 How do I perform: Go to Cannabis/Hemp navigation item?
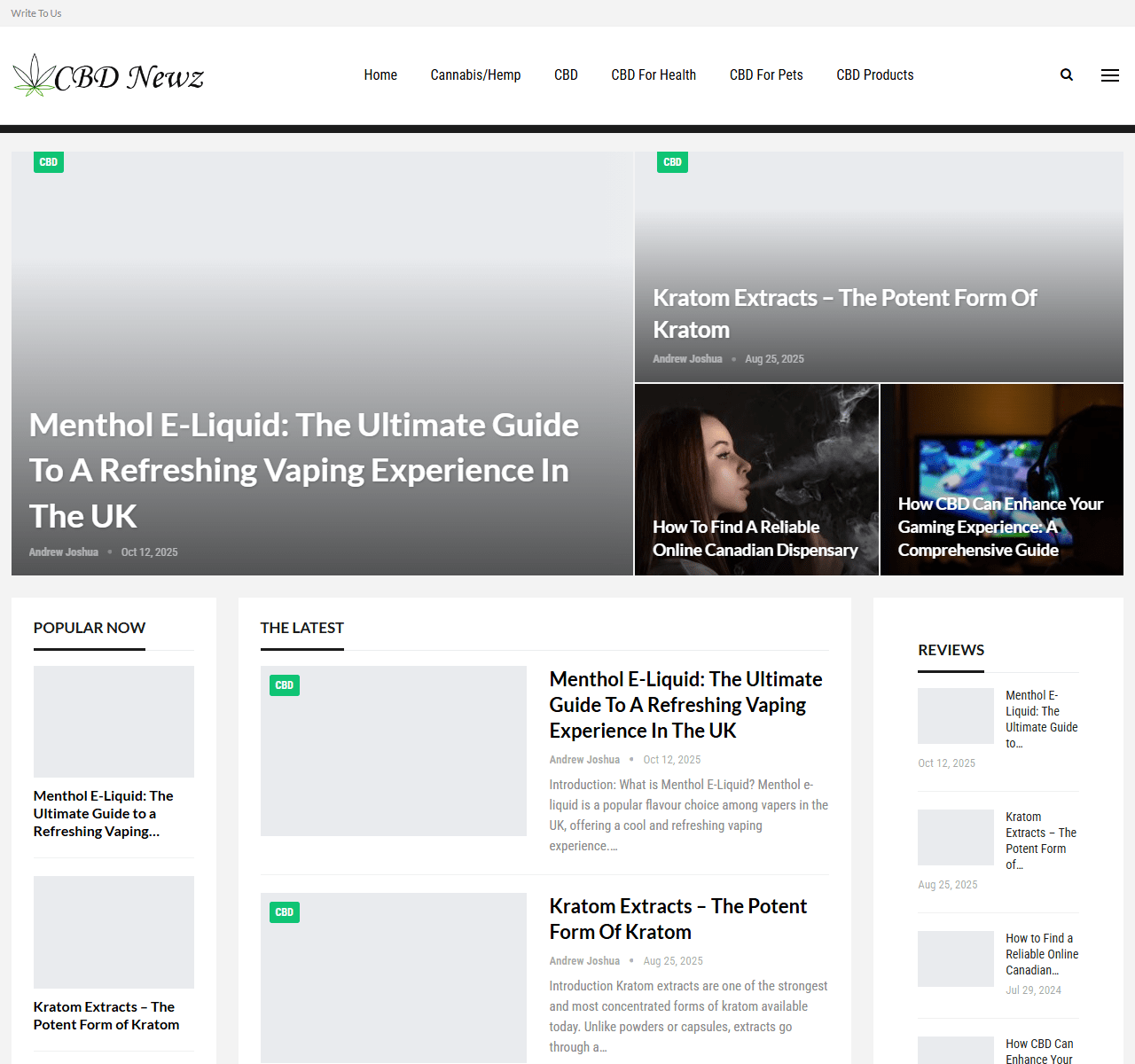475,75
